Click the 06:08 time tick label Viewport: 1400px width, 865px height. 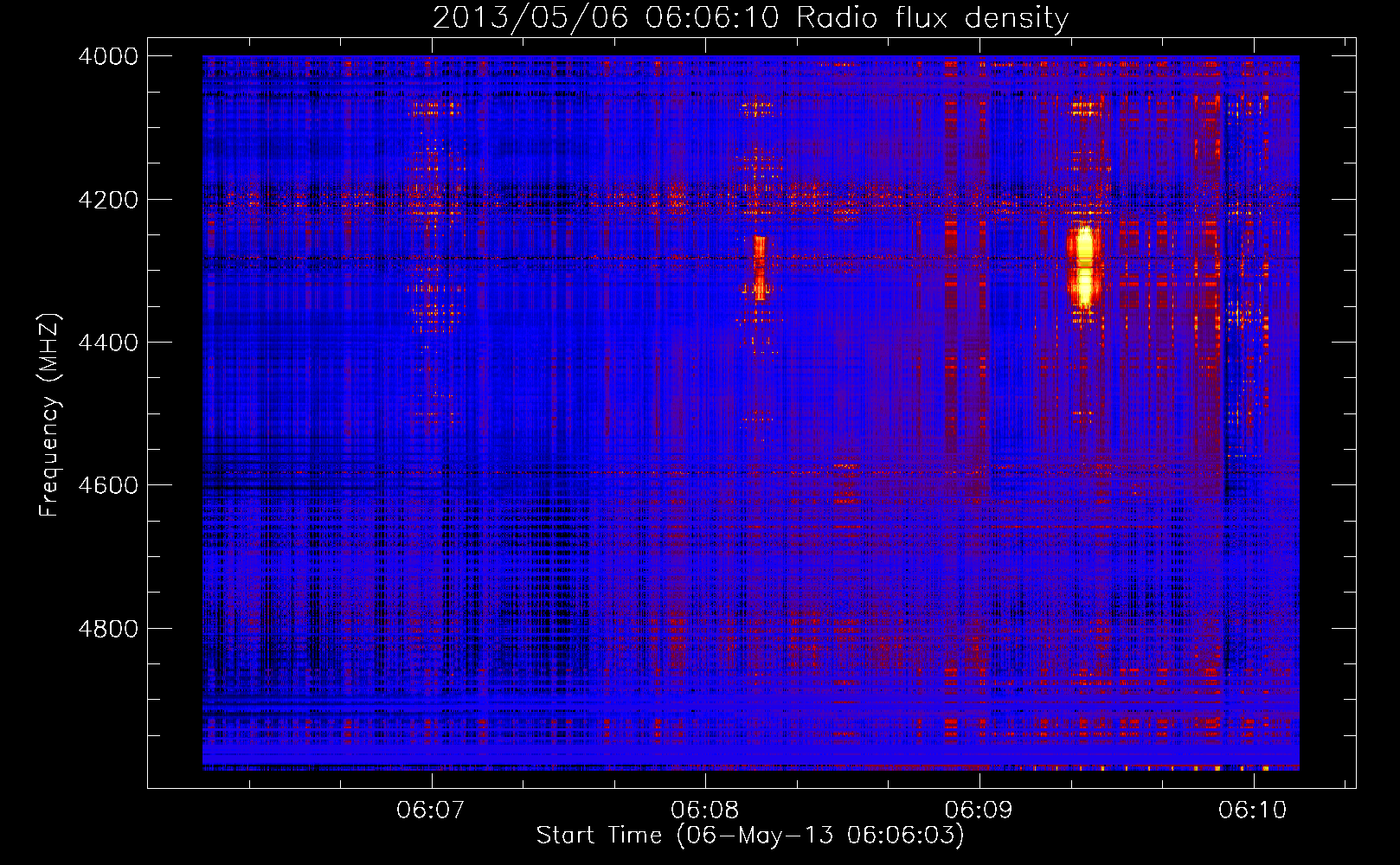click(x=705, y=811)
